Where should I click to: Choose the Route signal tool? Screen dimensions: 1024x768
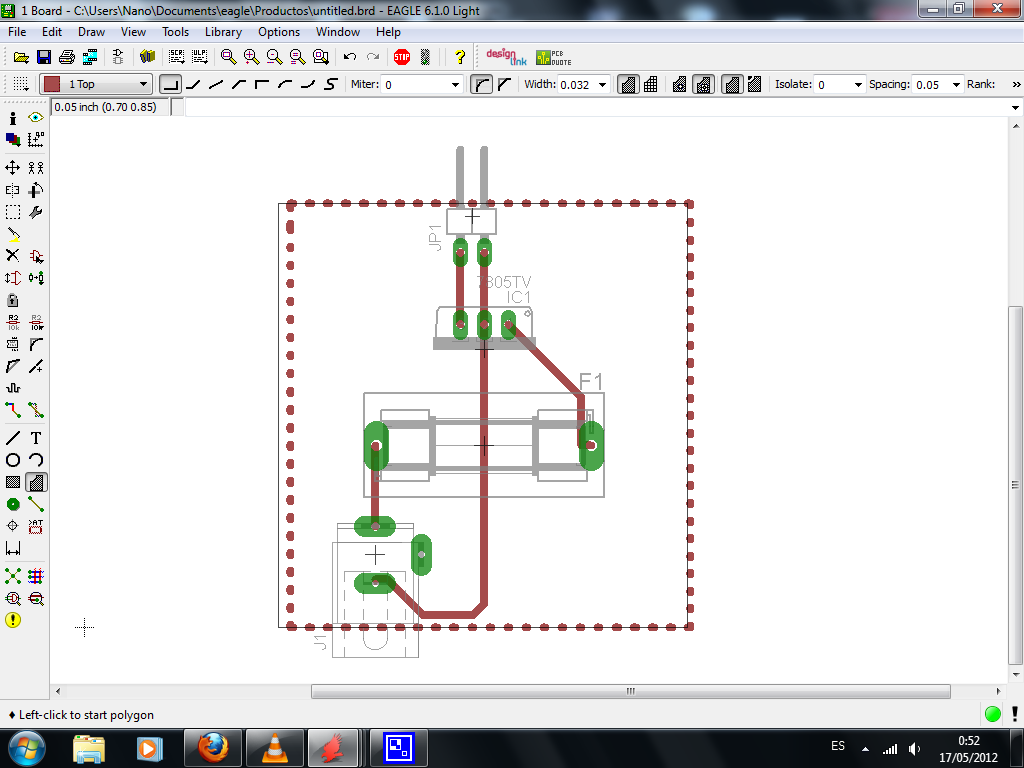(12, 410)
